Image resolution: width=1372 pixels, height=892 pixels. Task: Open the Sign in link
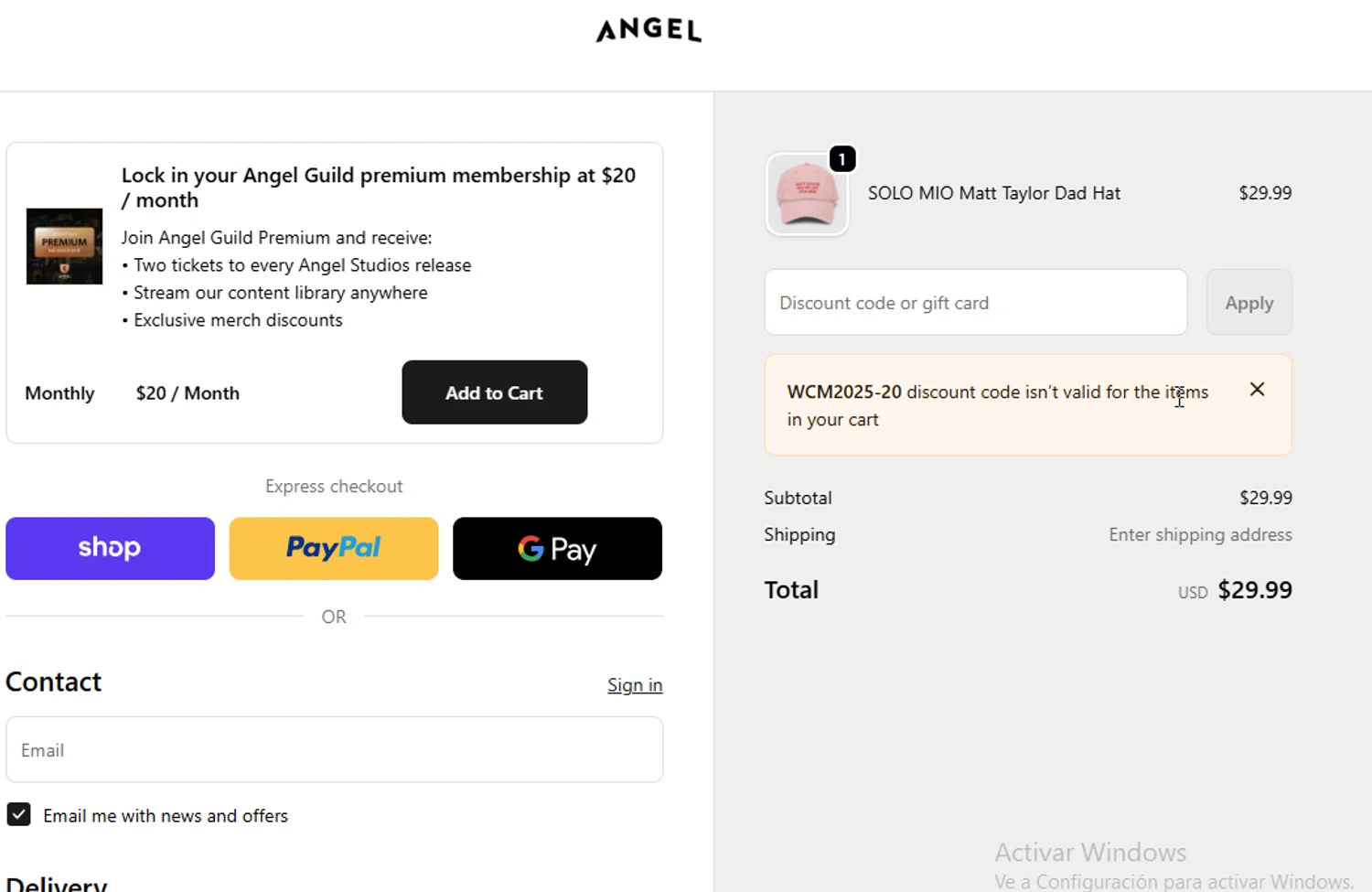(634, 685)
